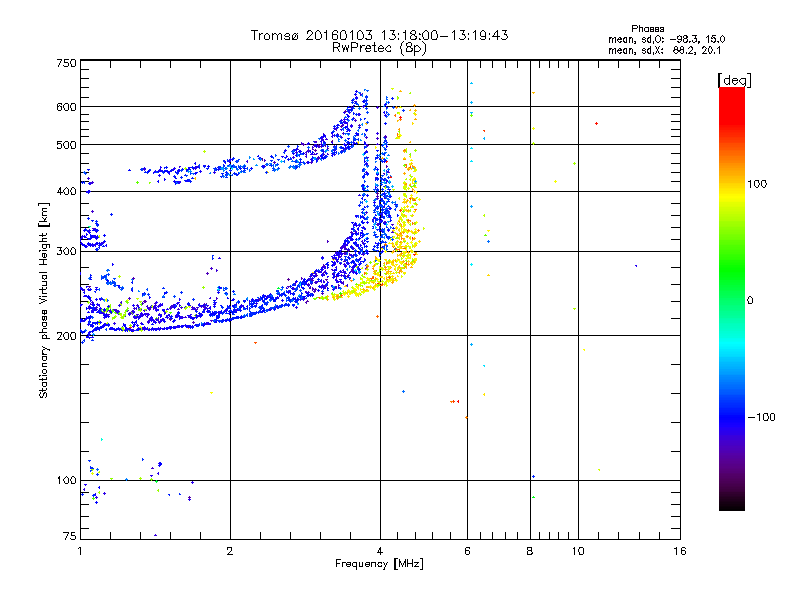Image resolution: width=800 pixels, height=600 pixels.
Task: Click the y-axis tick label '300'
Action: (x=66, y=251)
